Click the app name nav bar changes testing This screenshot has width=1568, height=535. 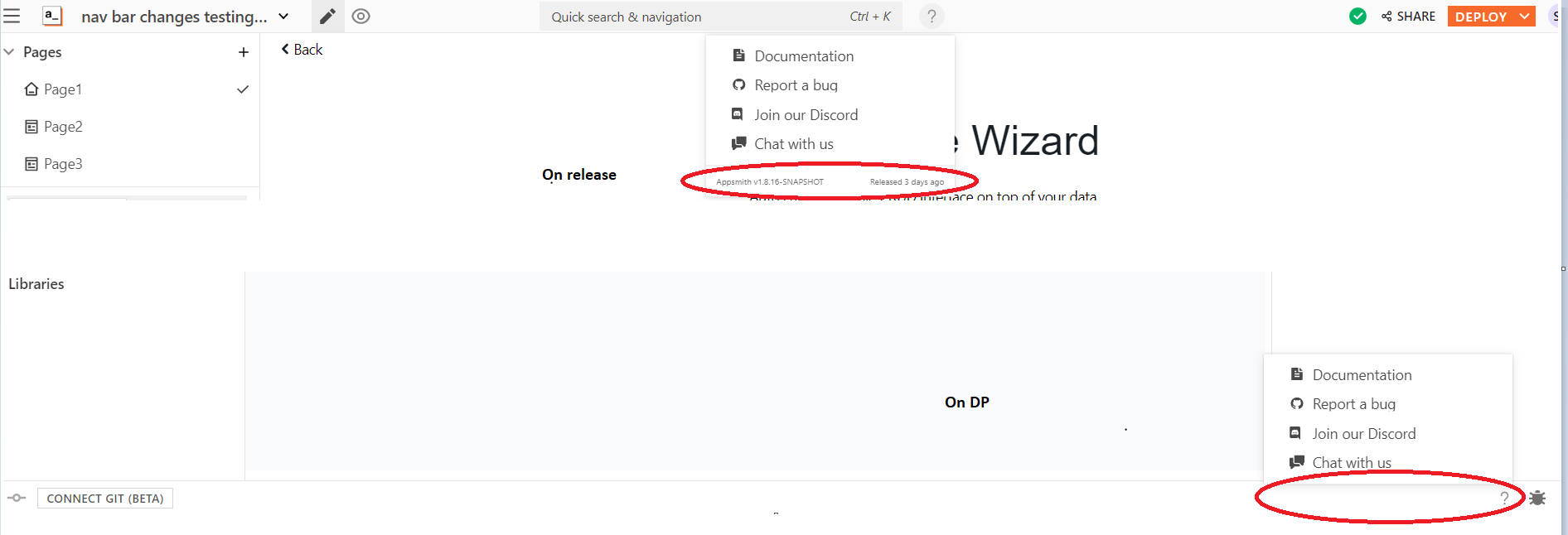(174, 17)
